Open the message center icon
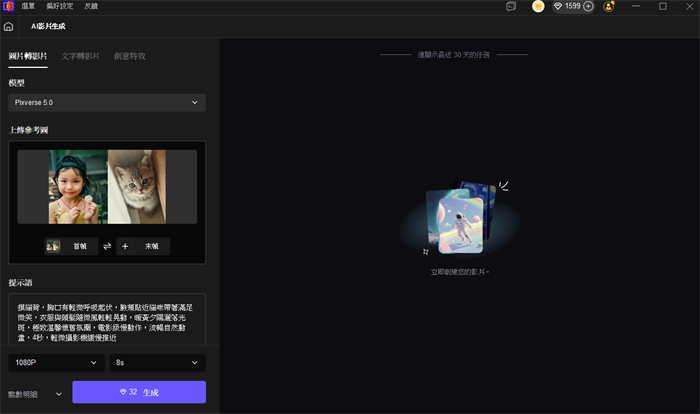This screenshot has width=700, height=414. click(x=511, y=6)
